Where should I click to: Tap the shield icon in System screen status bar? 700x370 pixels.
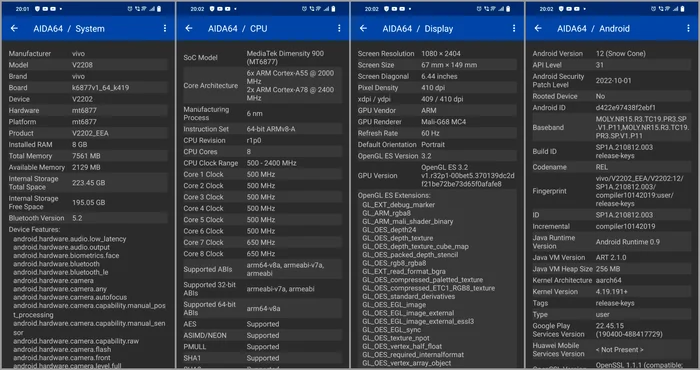[37, 8]
